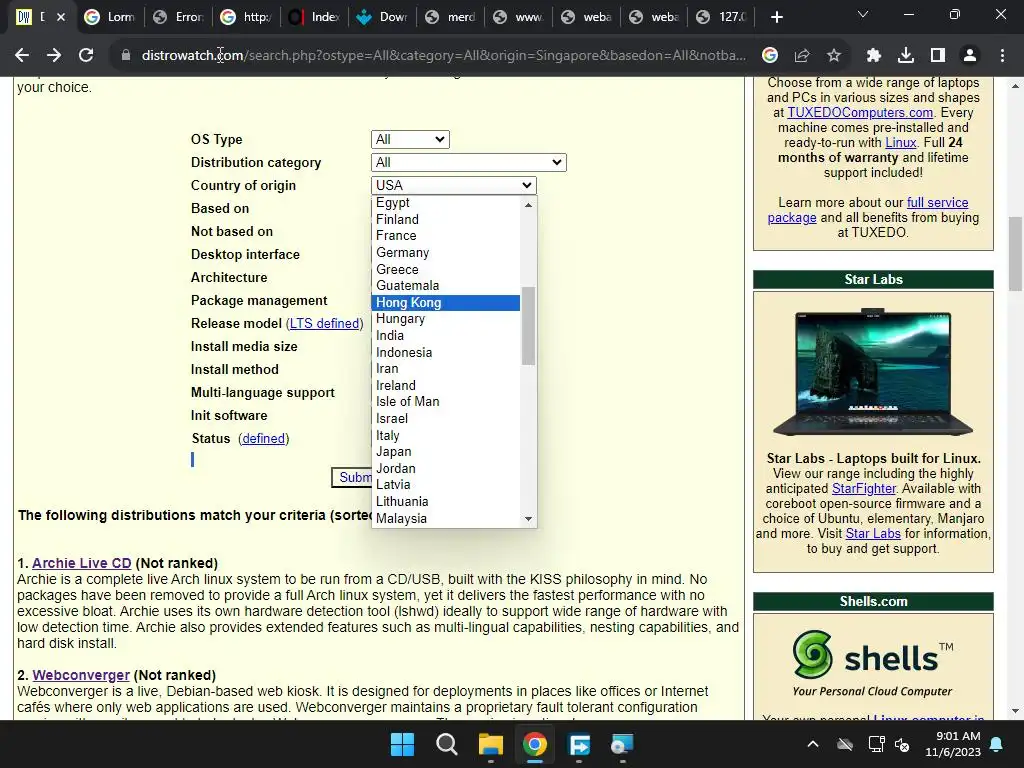The width and height of the screenshot is (1024, 768).
Task: Select Germany in country list
Action: tap(446, 253)
